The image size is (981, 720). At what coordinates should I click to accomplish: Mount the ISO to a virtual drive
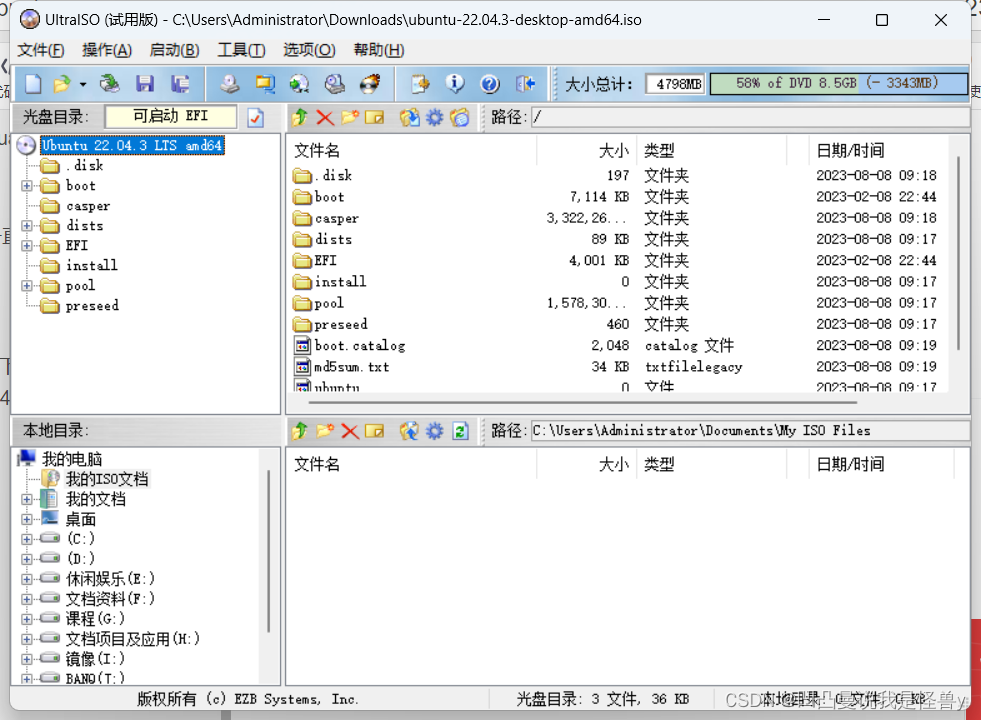(335, 84)
